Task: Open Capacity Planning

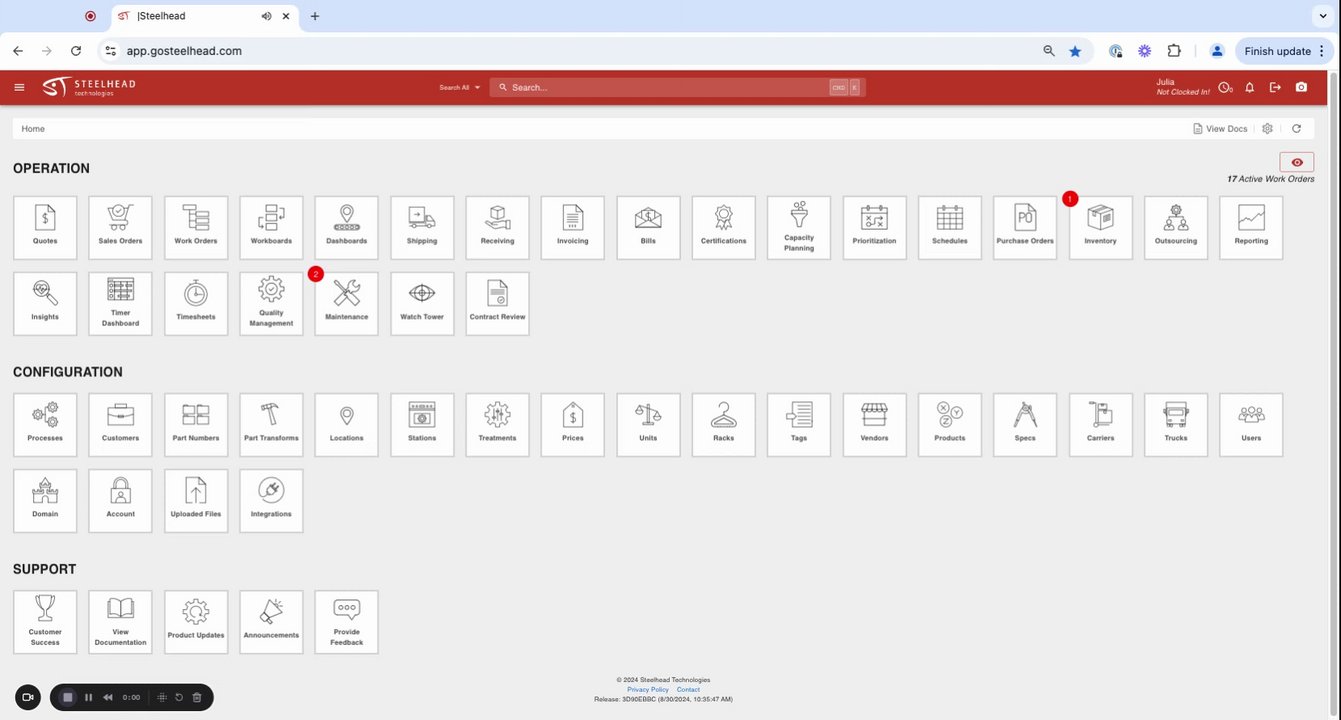Action: (799, 228)
